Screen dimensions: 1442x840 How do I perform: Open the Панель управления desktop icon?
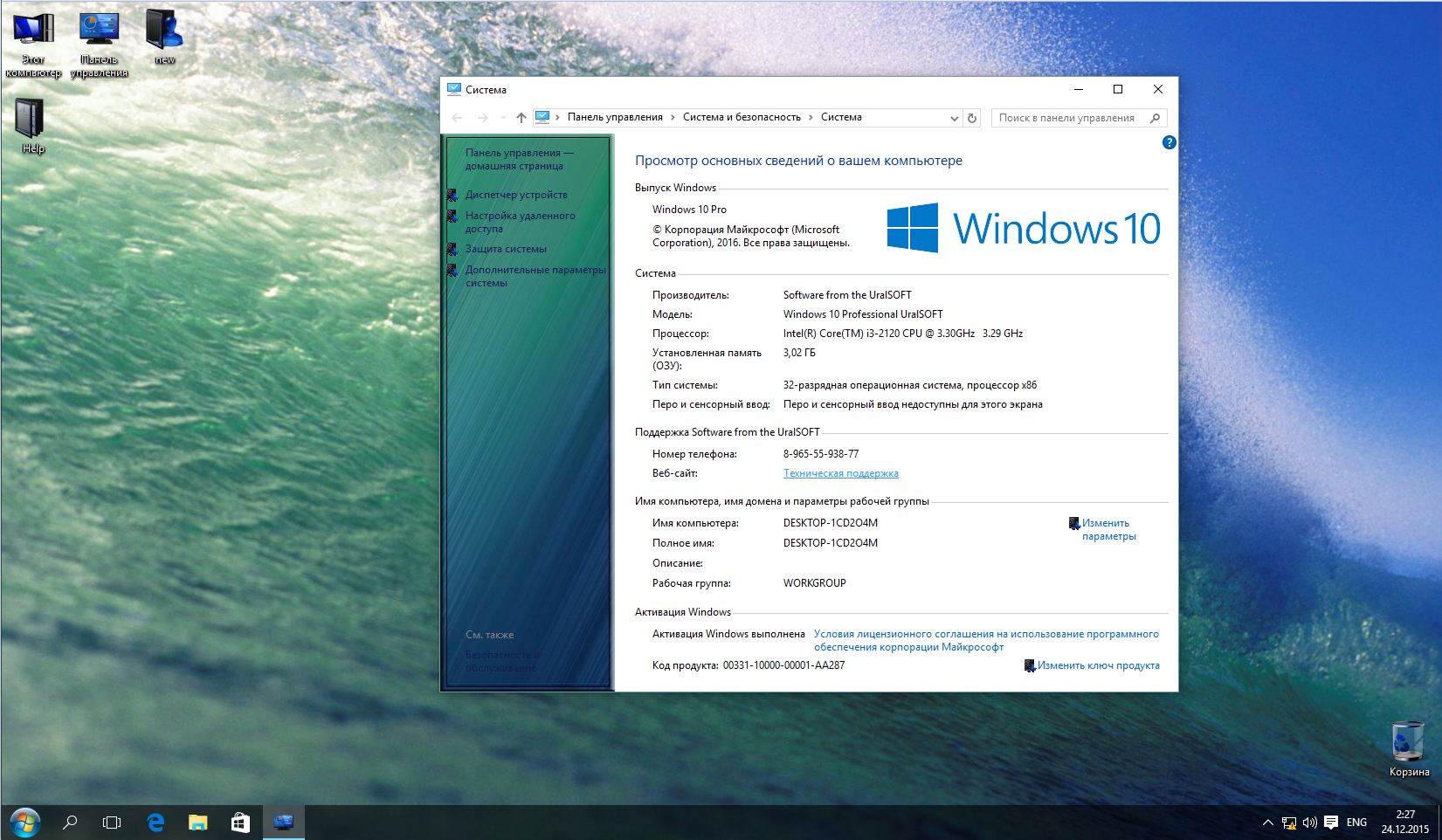click(x=99, y=44)
